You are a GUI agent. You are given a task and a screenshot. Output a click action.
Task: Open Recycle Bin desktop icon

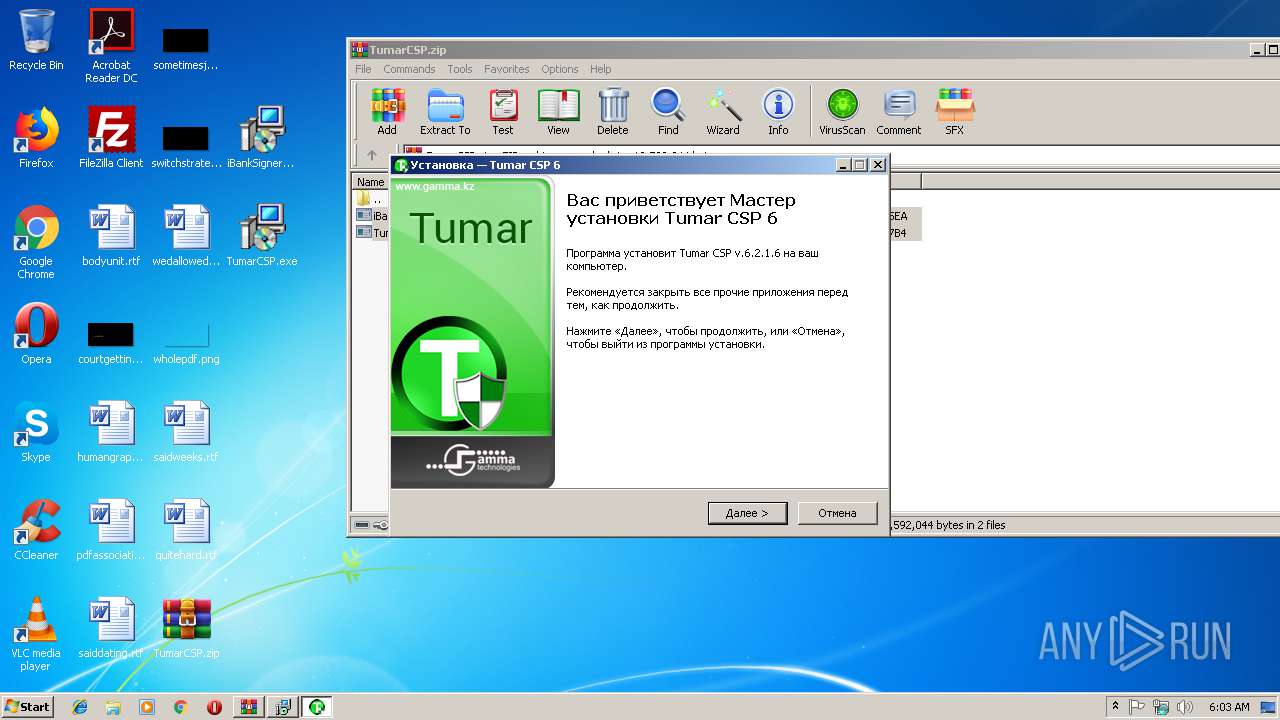point(36,40)
